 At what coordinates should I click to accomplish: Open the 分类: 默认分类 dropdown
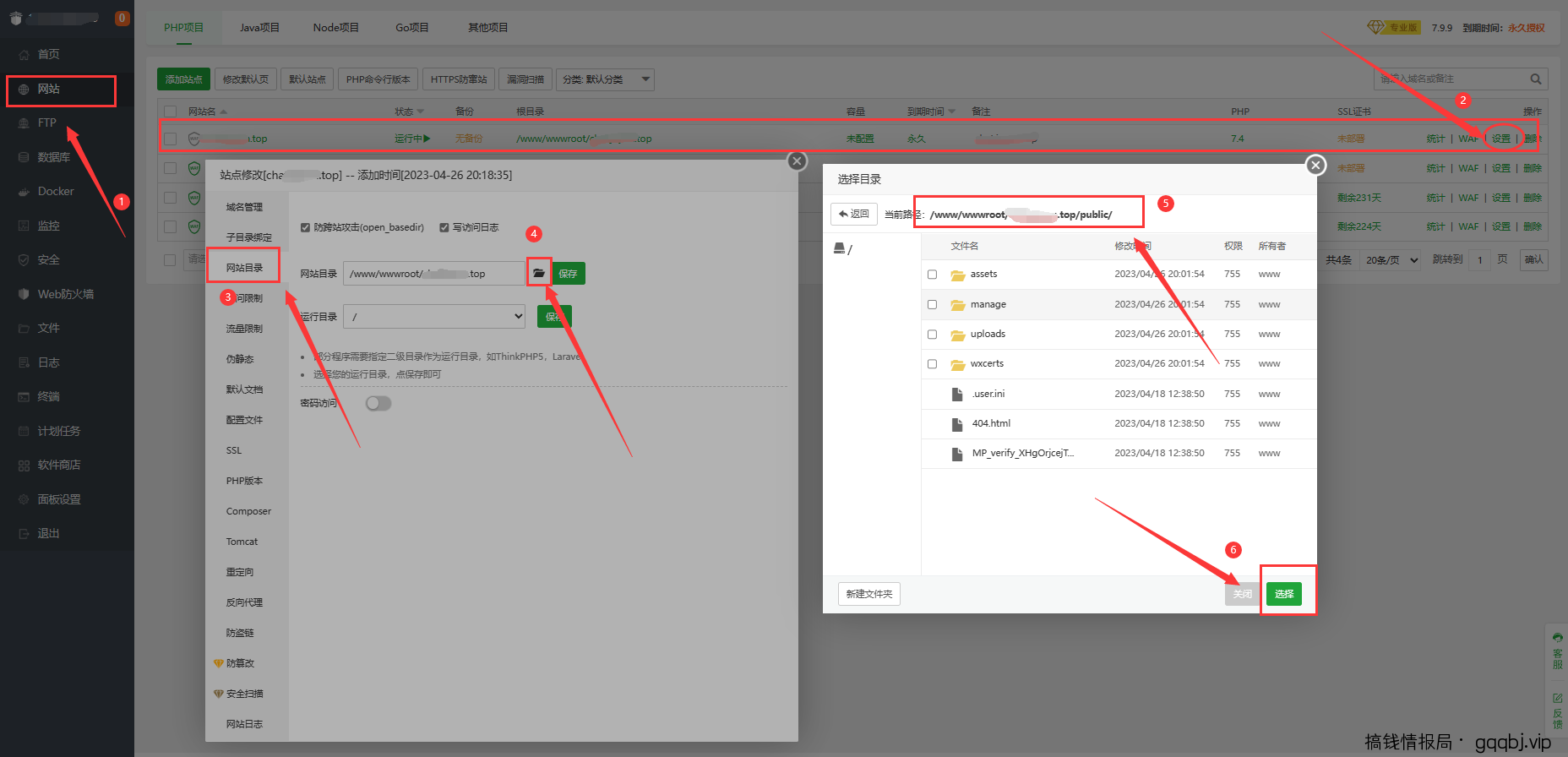point(606,79)
